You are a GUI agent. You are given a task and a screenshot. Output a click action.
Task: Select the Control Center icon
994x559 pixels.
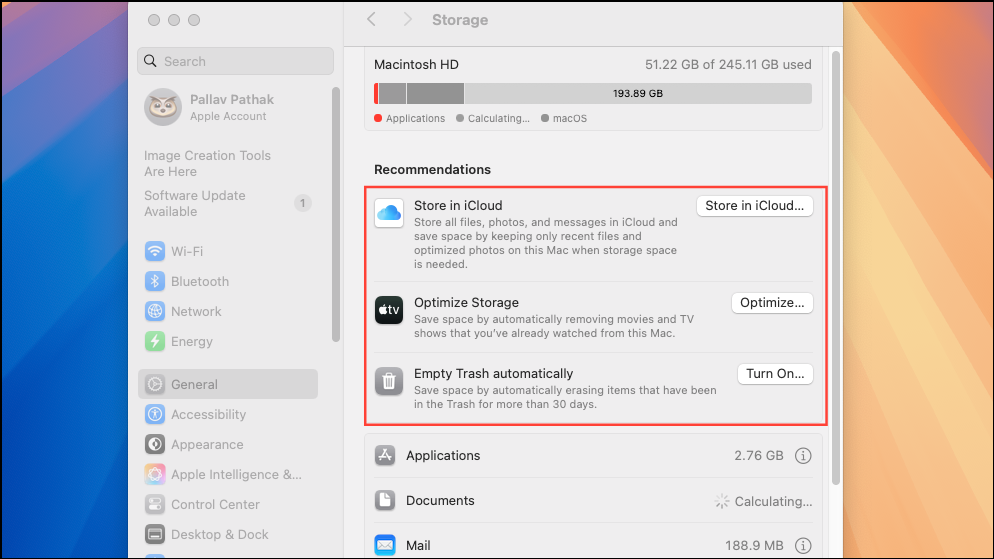pyautogui.click(x=155, y=504)
